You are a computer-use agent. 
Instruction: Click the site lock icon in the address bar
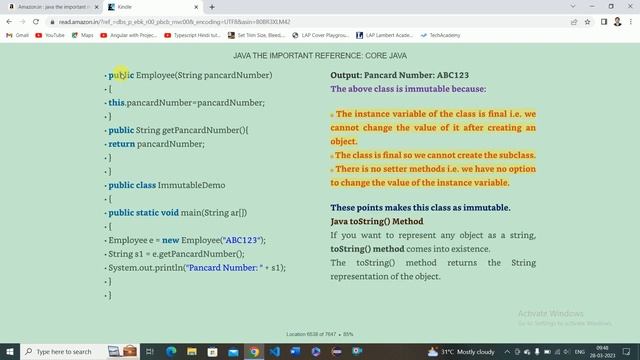(52, 22)
